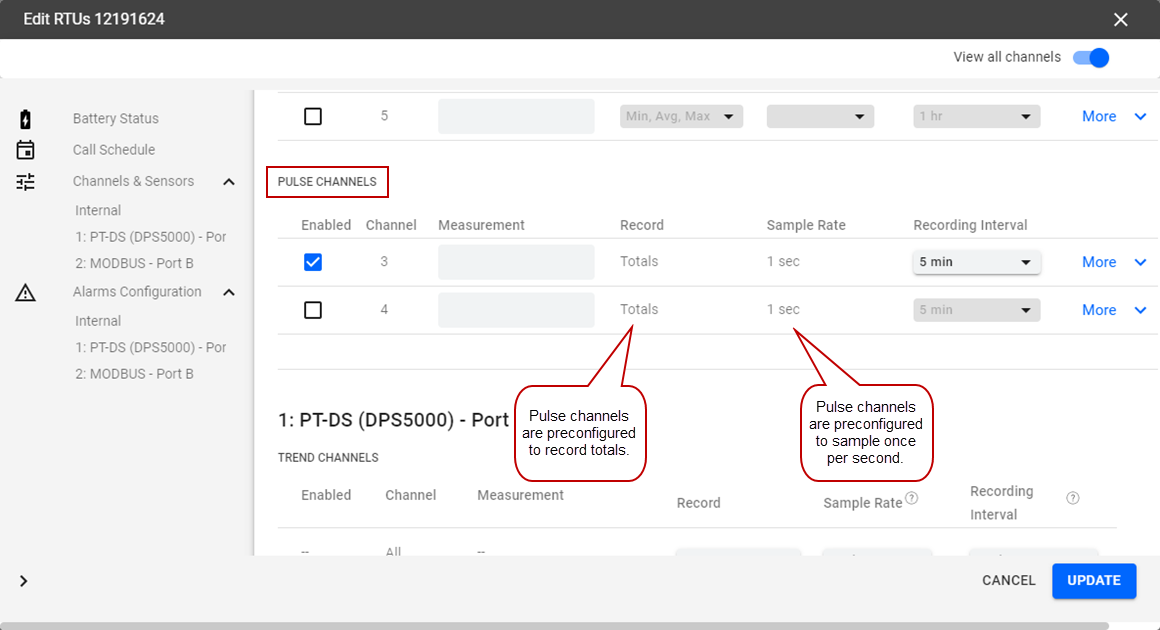The height and width of the screenshot is (630, 1160).
Task: Click the Alarms Configuration warning icon
Action: pyautogui.click(x=26, y=292)
